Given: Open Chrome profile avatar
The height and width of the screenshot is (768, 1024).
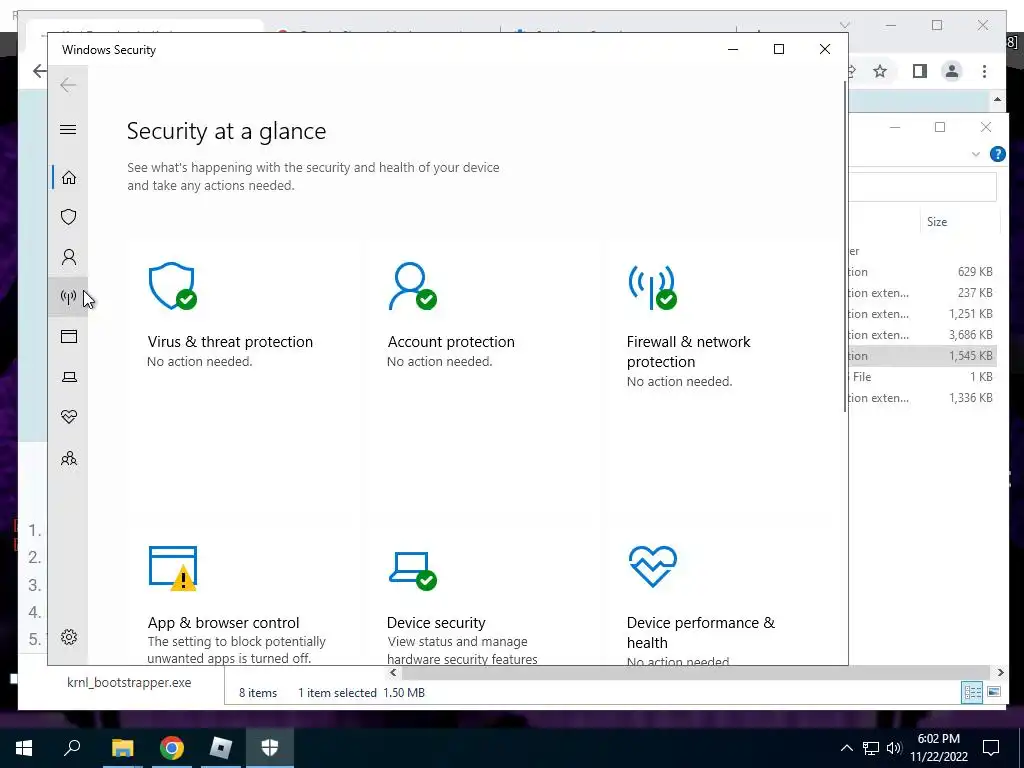Looking at the screenshot, I should point(952,71).
